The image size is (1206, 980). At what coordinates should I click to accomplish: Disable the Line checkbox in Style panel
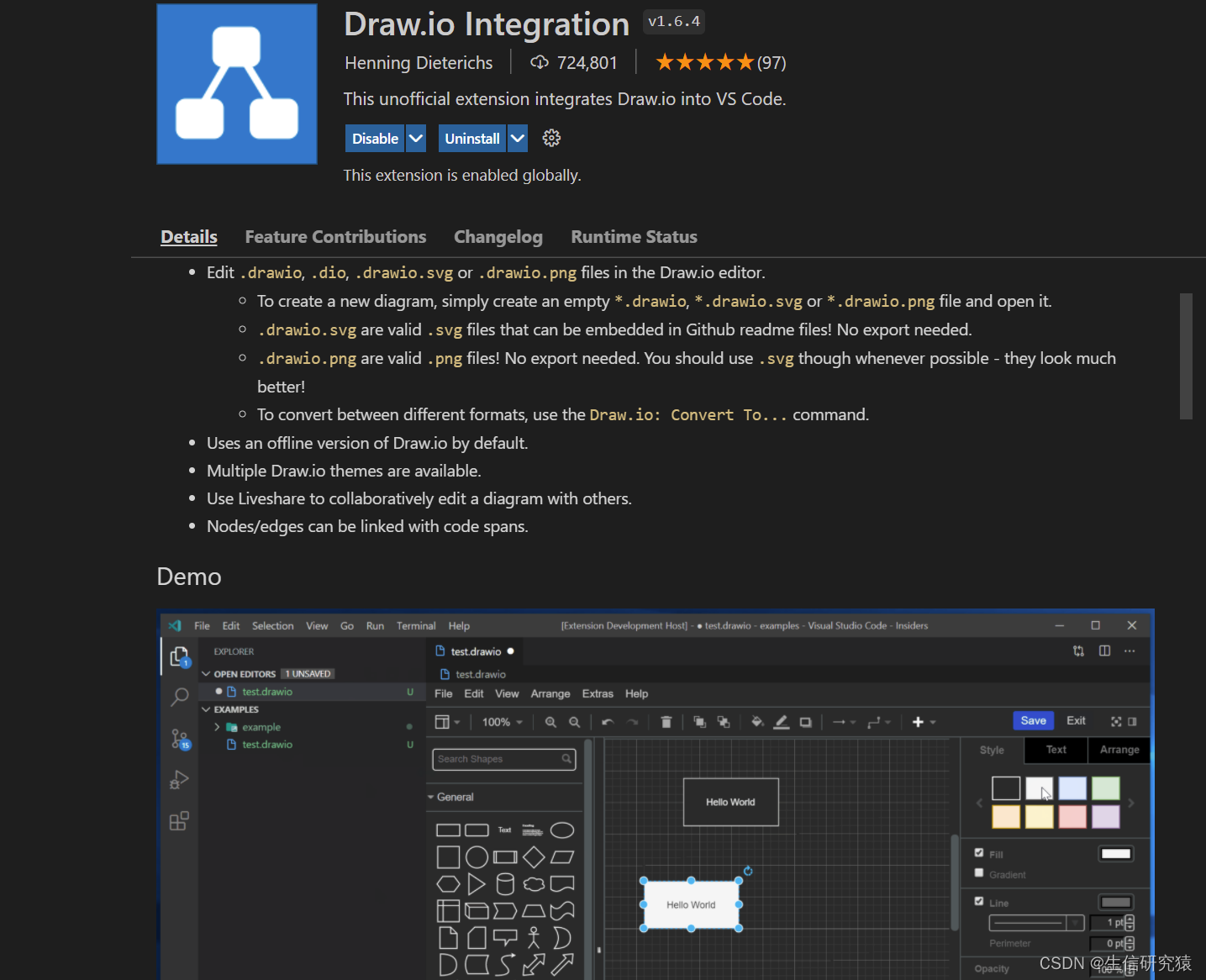point(980,902)
